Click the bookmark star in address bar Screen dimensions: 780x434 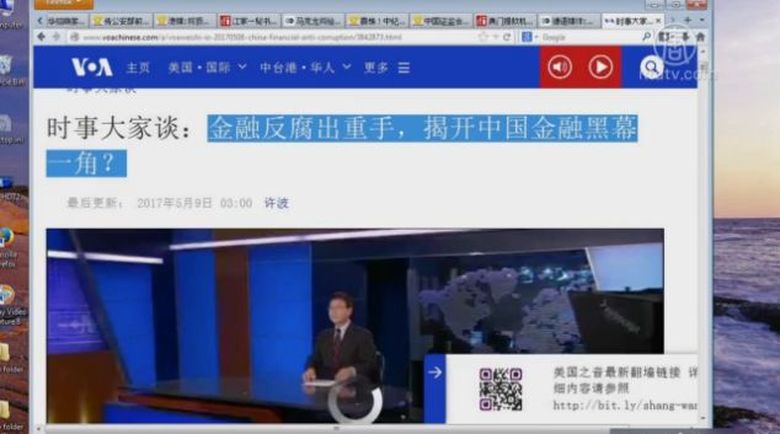point(483,37)
